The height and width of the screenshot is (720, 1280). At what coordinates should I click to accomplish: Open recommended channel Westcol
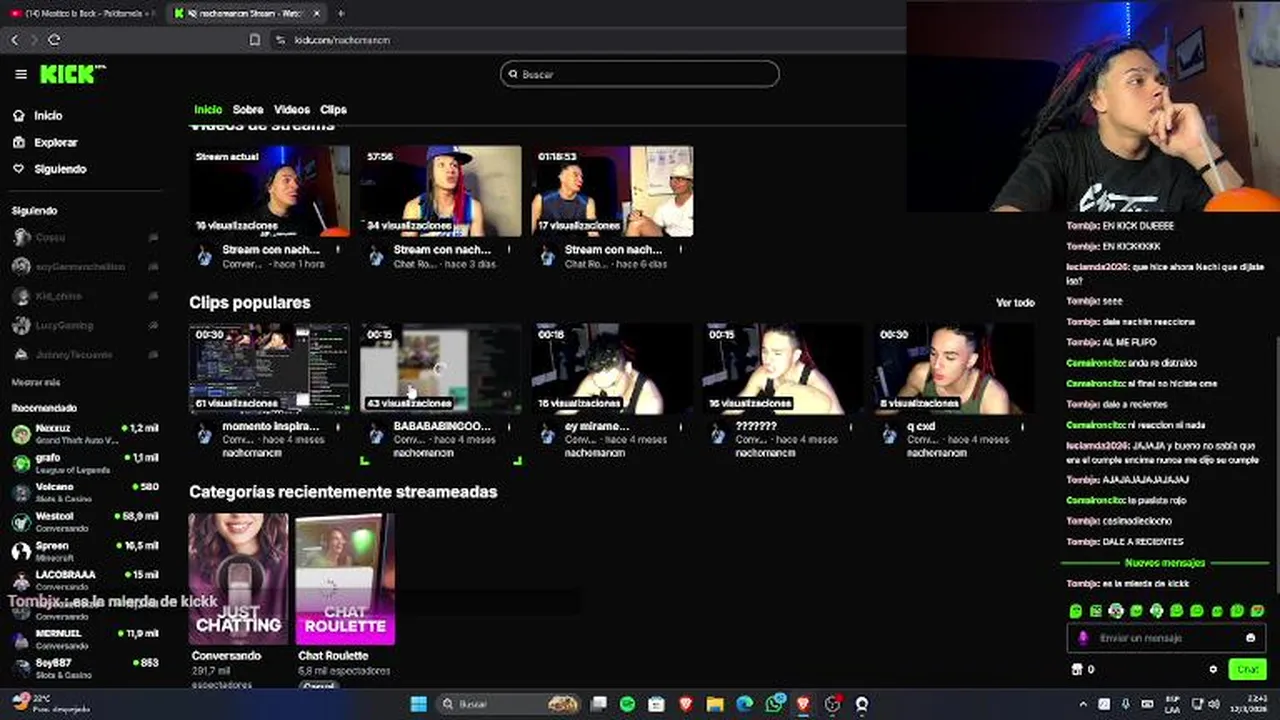click(85, 522)
